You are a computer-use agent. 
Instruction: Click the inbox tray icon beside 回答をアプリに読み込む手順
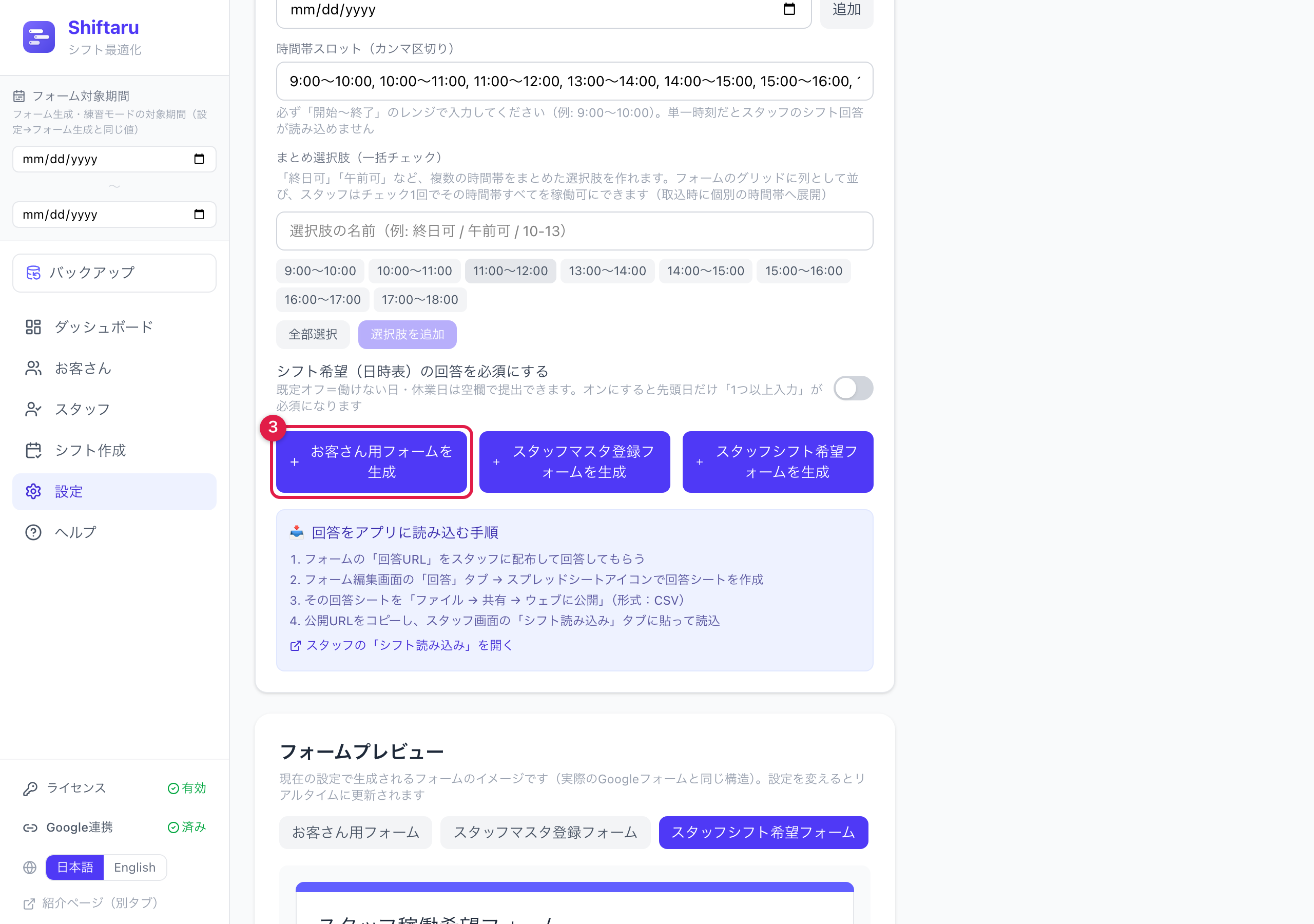[x=297, y=532]
